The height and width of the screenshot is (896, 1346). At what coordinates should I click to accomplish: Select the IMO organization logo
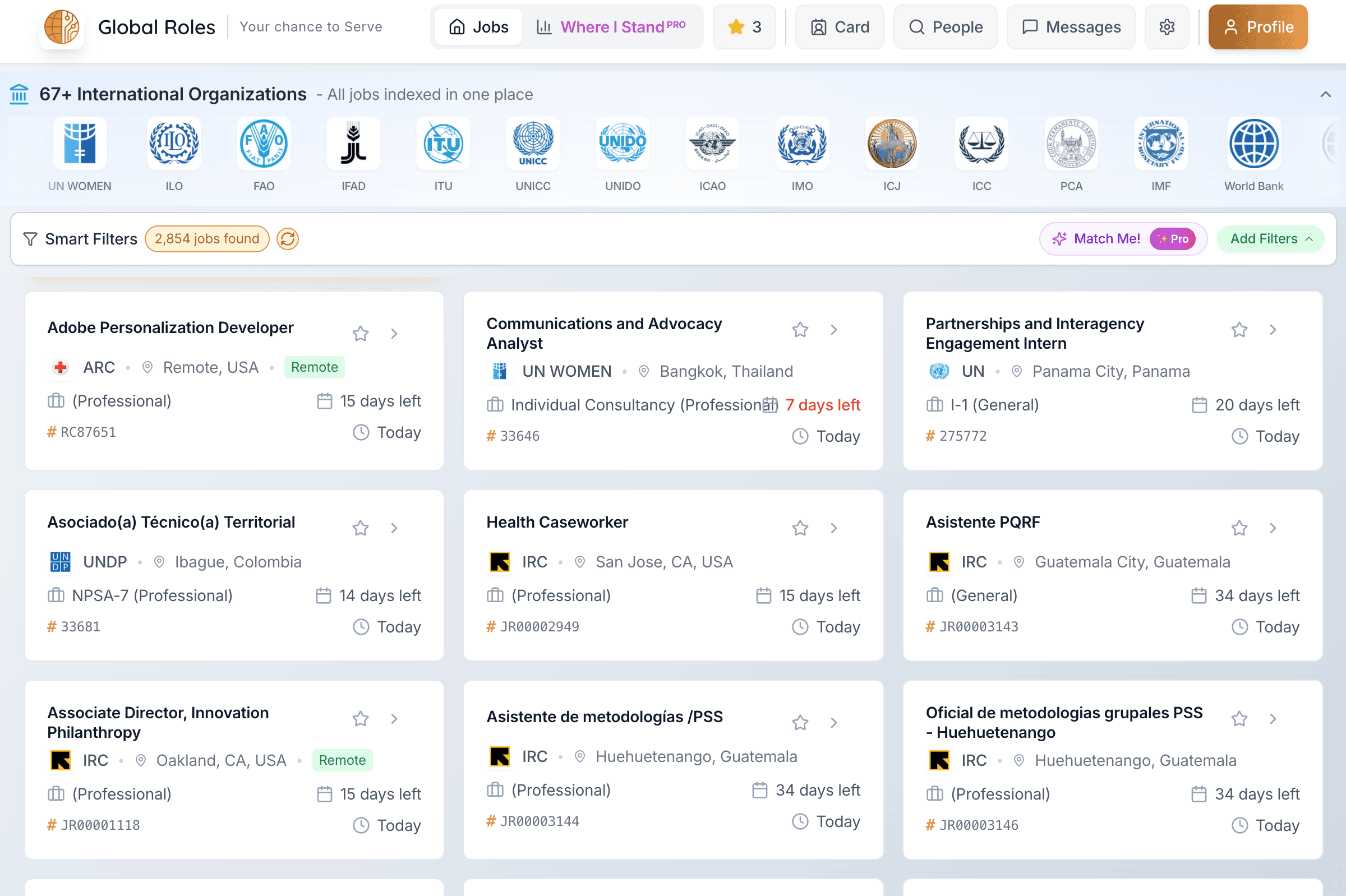tap(802, 144)
